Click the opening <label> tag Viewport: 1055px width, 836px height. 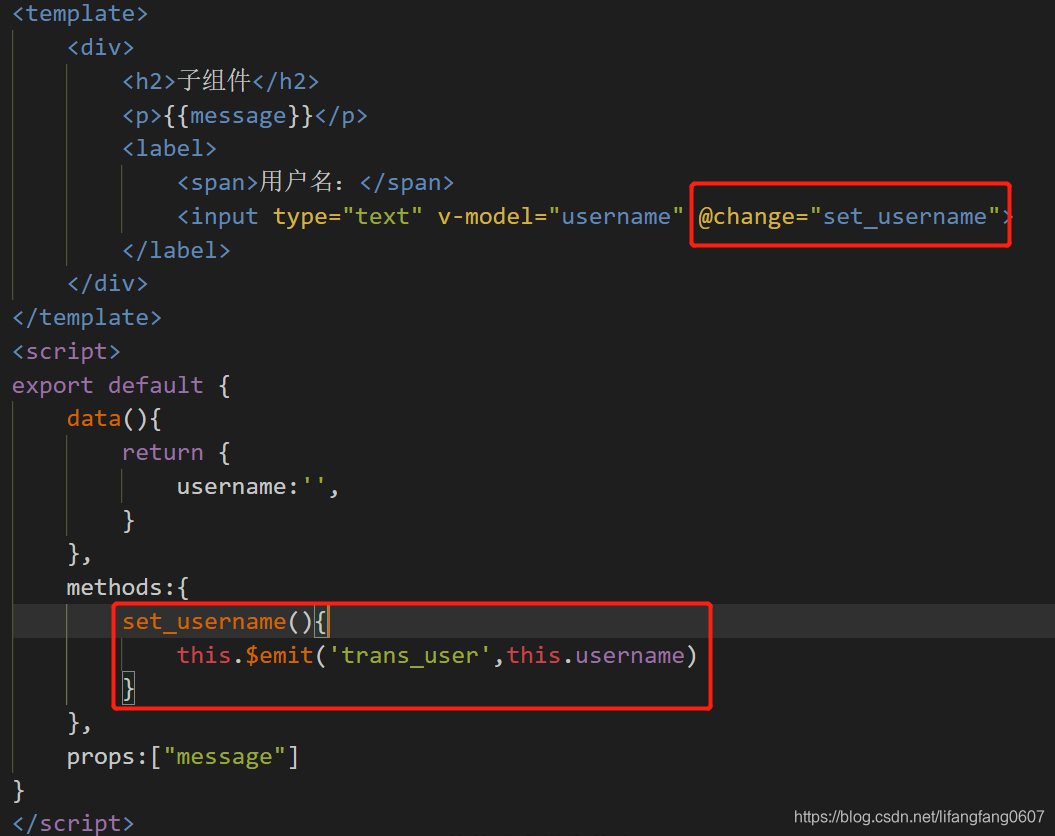tap(170, 149)
